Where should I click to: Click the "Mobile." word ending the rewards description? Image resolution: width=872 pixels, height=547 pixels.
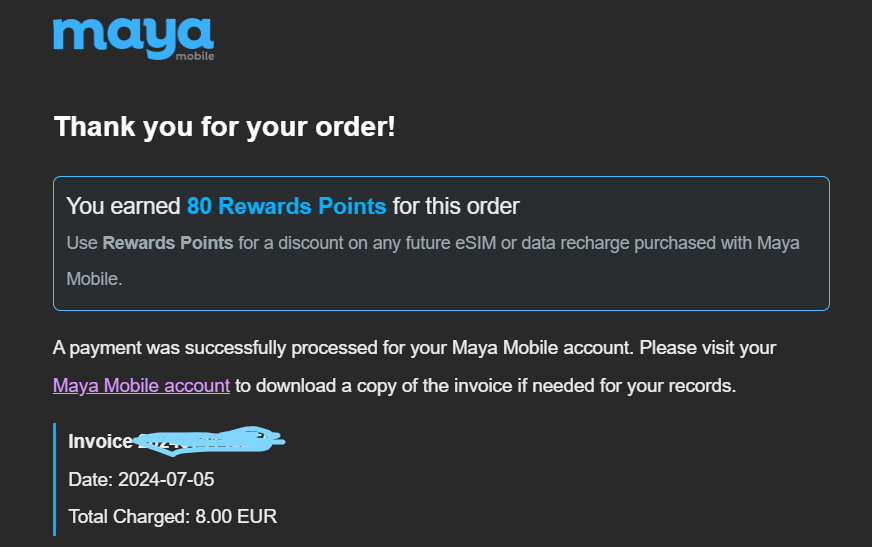click(x=94, y=279)
